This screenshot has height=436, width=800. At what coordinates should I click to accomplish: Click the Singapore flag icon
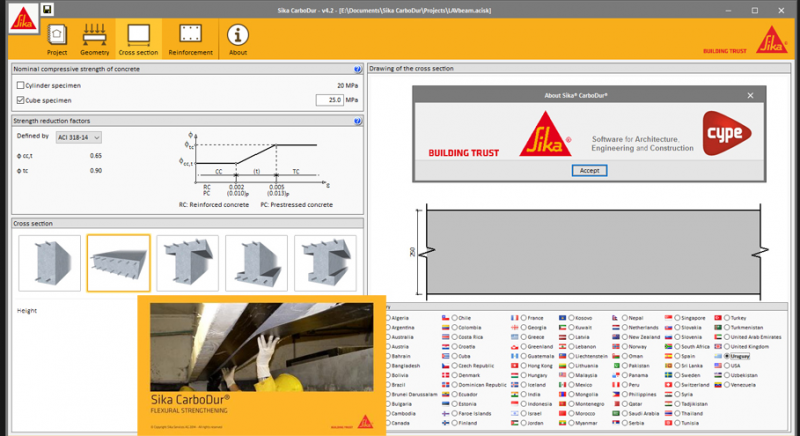point(668,318)
